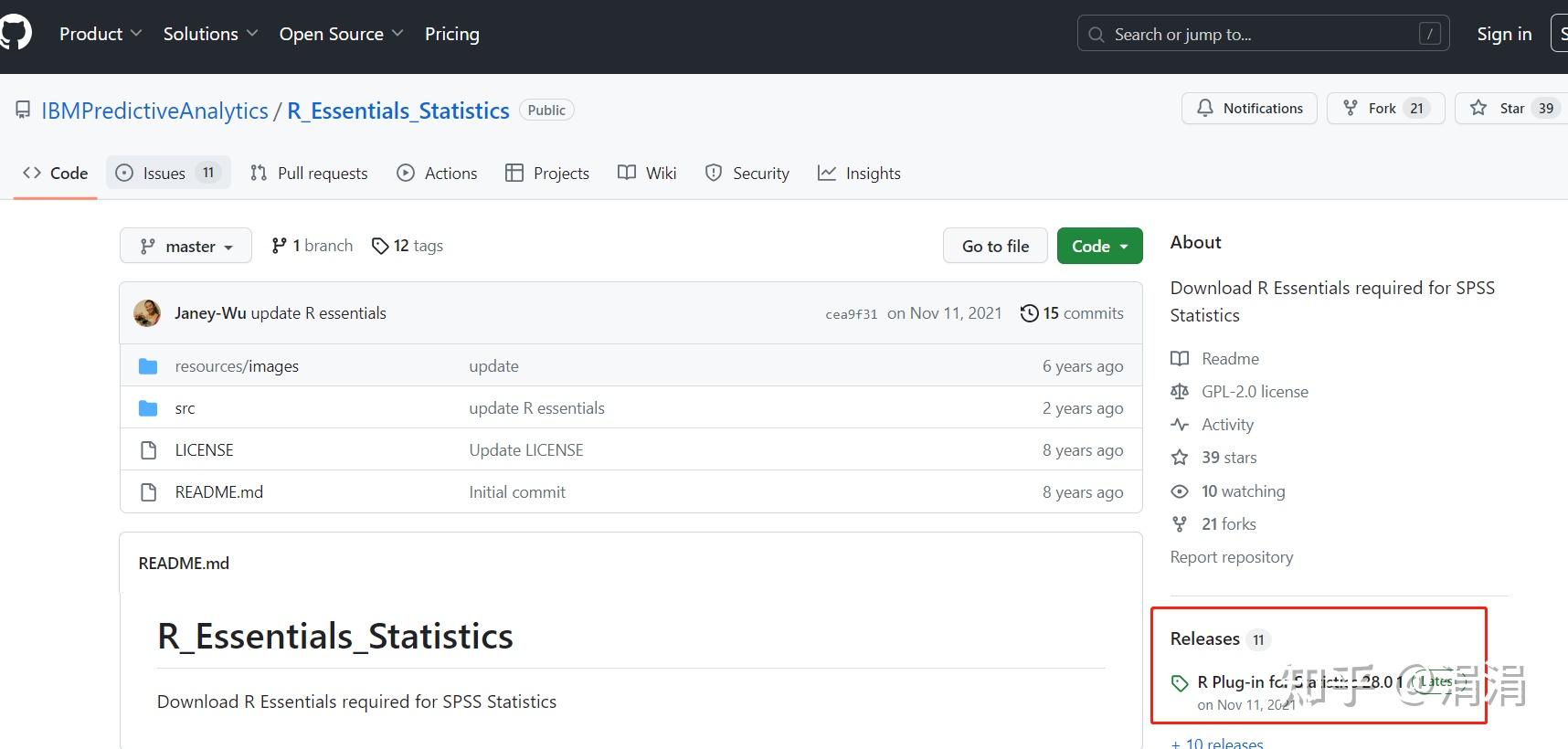Star the repository

[x=1511, y=108]
